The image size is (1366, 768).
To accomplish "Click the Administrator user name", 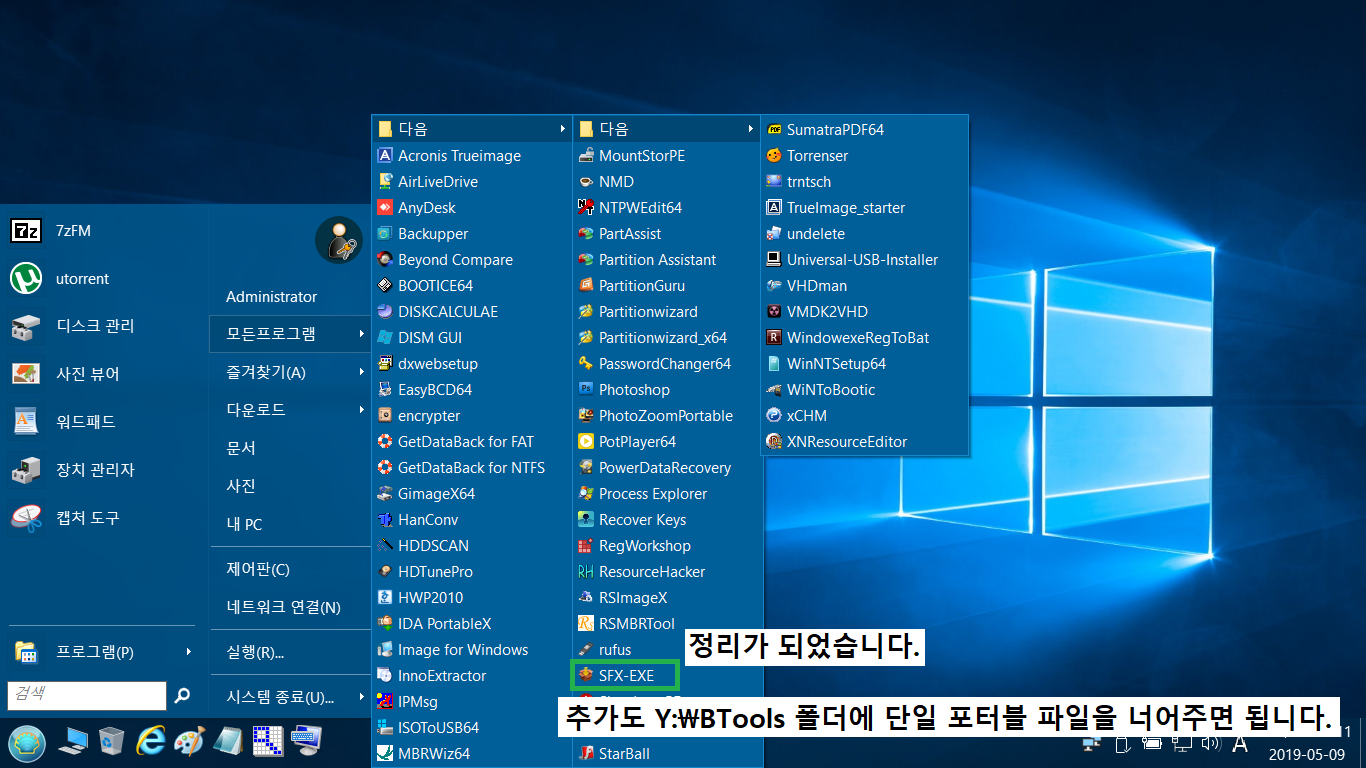I will (x=271, y=297).
